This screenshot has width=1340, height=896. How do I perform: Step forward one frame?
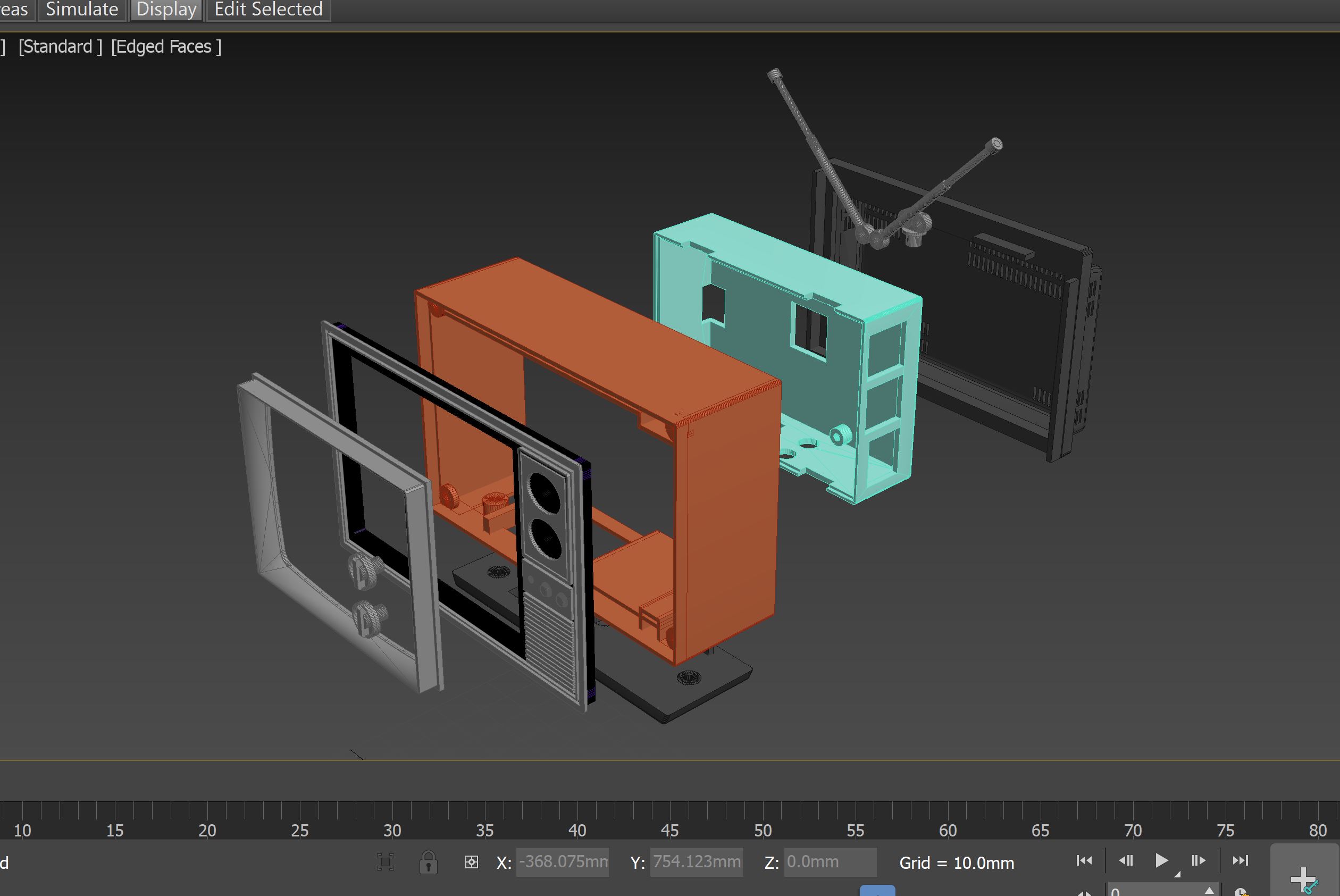tap(1199, 860)
